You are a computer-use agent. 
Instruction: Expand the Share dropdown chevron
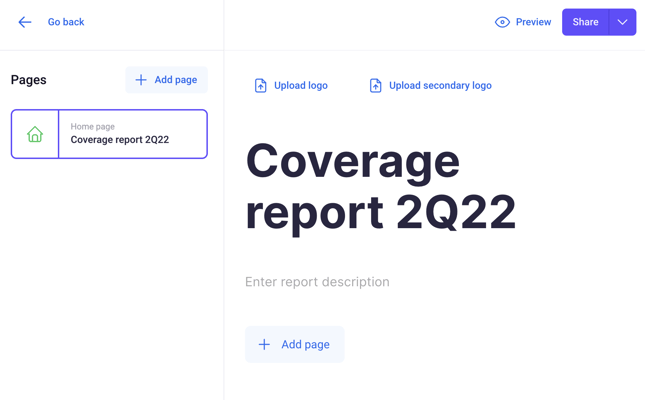[622, 22]
